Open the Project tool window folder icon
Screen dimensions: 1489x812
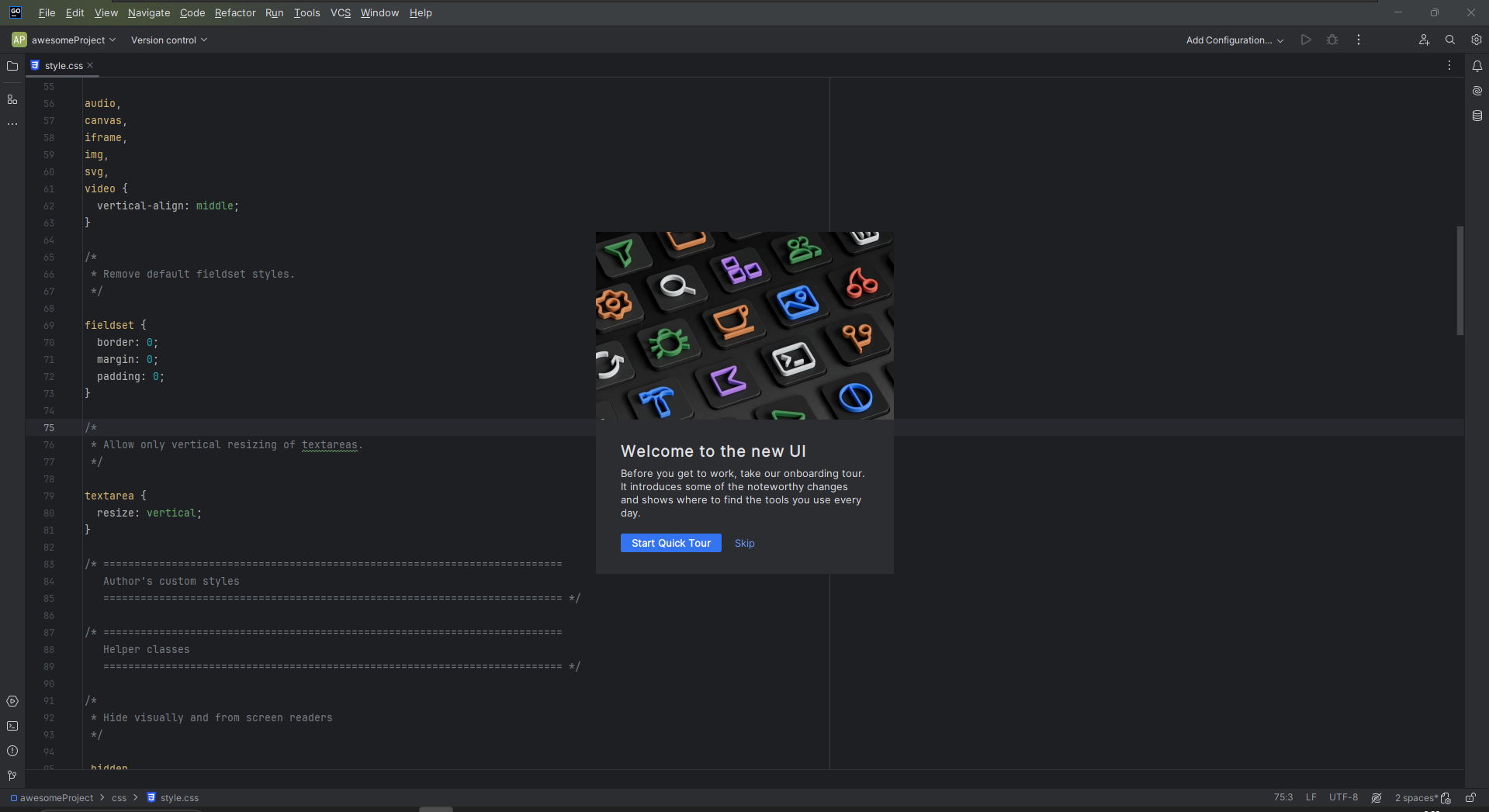pos(12,66)
